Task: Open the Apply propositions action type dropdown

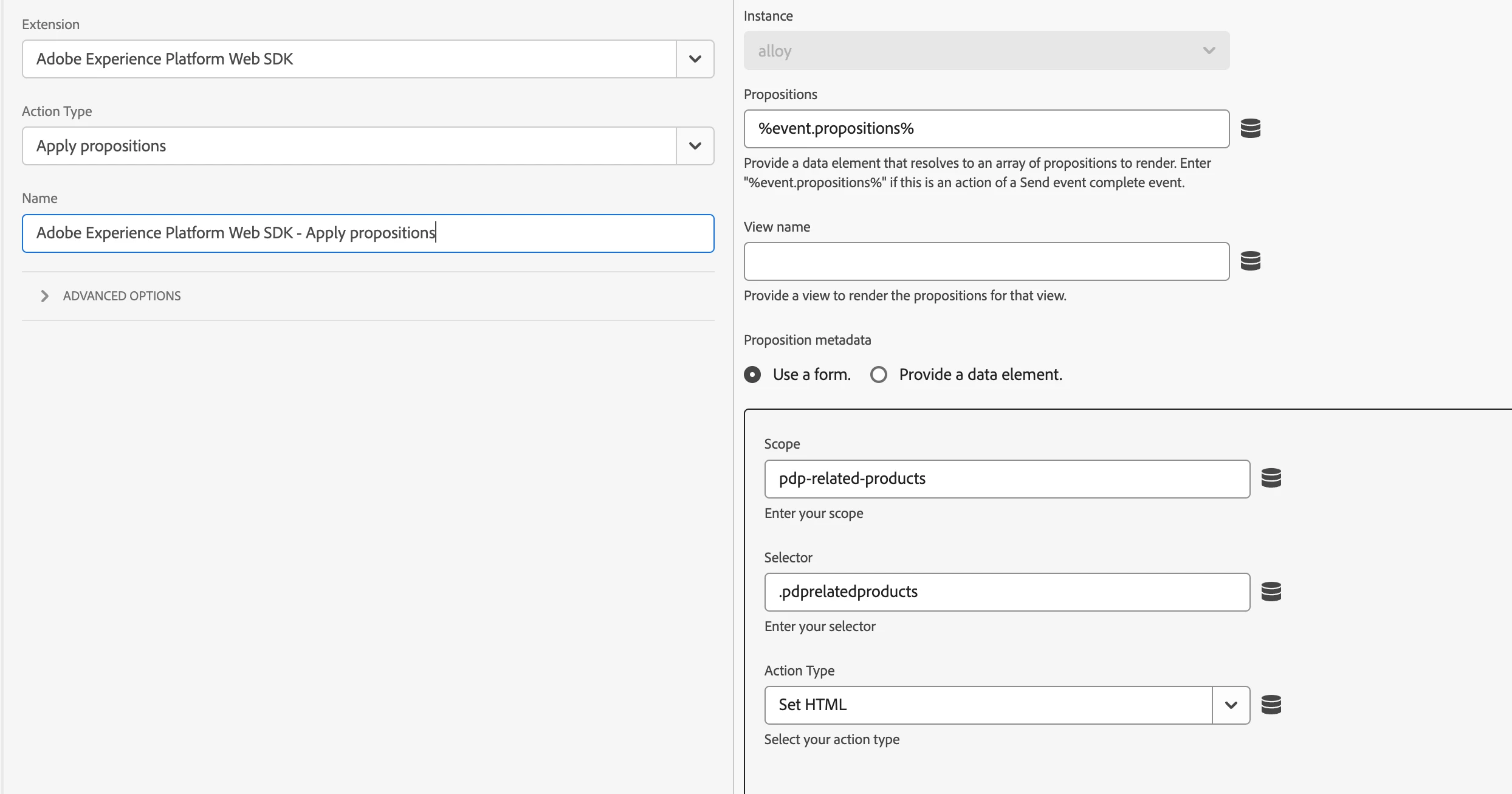Action: click(x=695, y=146)
